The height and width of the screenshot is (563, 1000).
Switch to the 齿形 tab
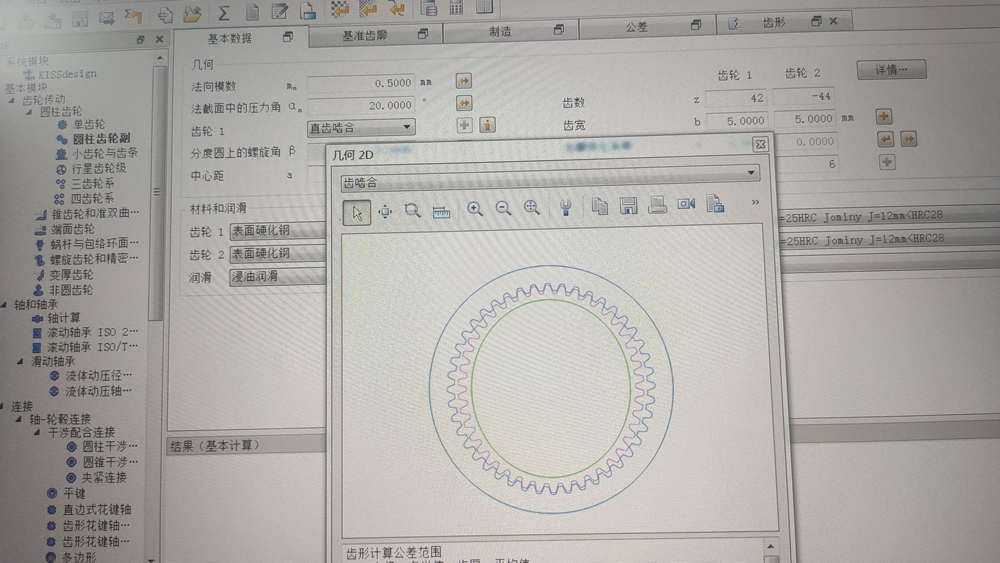coord(773,23)
